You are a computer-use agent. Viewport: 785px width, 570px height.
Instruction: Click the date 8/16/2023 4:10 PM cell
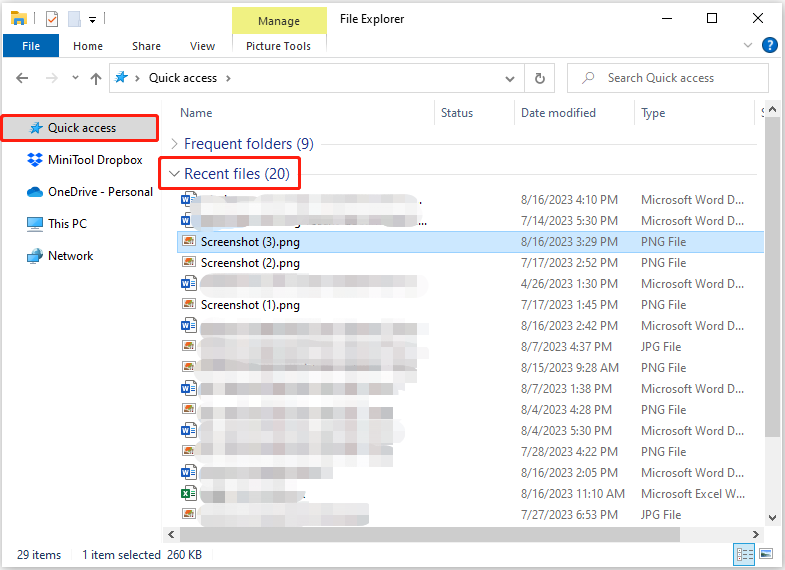569,200
